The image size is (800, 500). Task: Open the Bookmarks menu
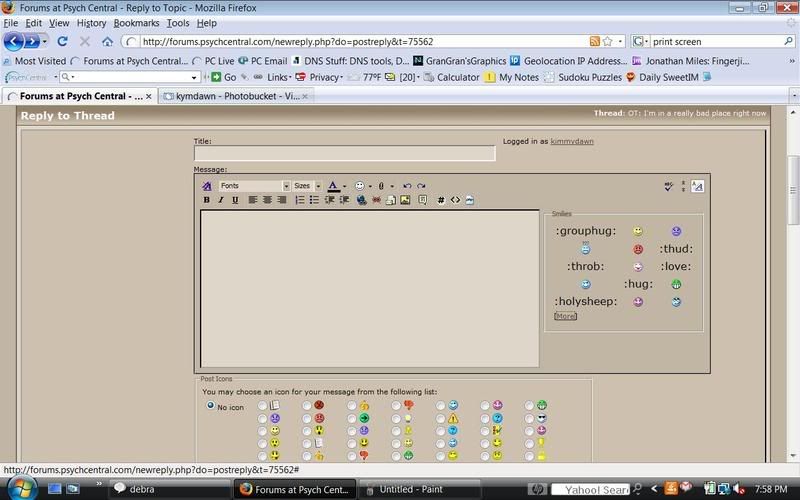(136, 23)
